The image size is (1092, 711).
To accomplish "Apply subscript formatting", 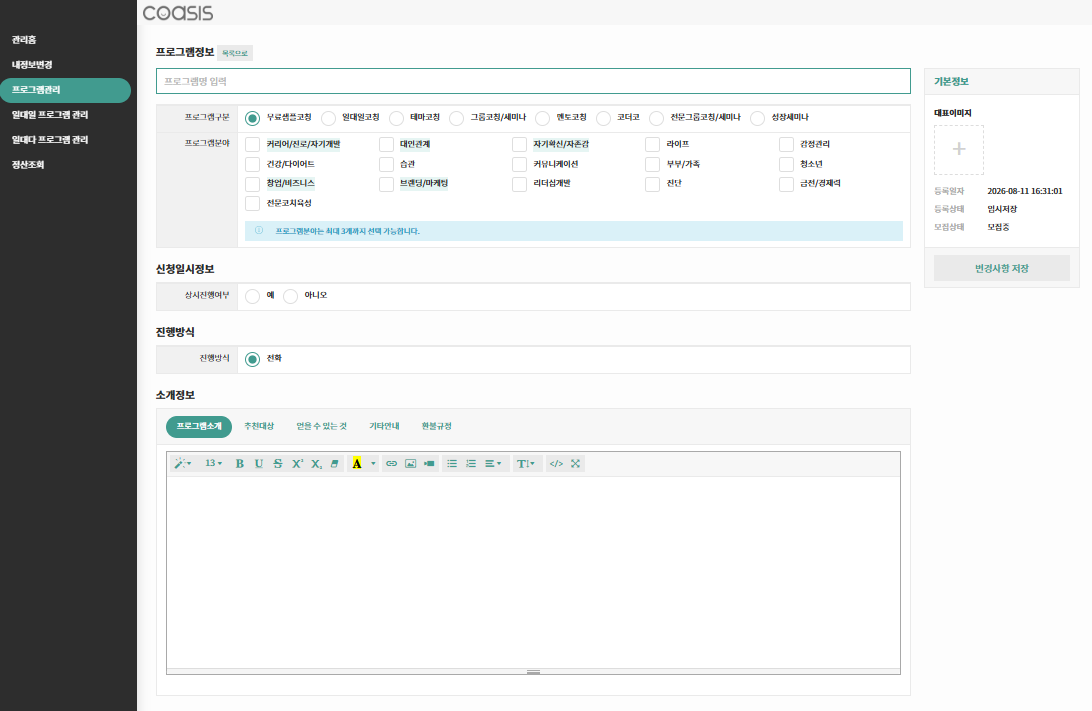I will [x=316, y=464].
